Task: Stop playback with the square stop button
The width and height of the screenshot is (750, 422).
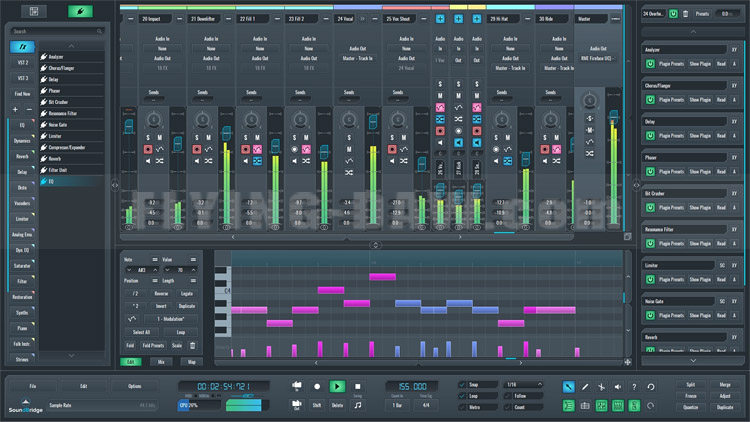Action: 357,386
